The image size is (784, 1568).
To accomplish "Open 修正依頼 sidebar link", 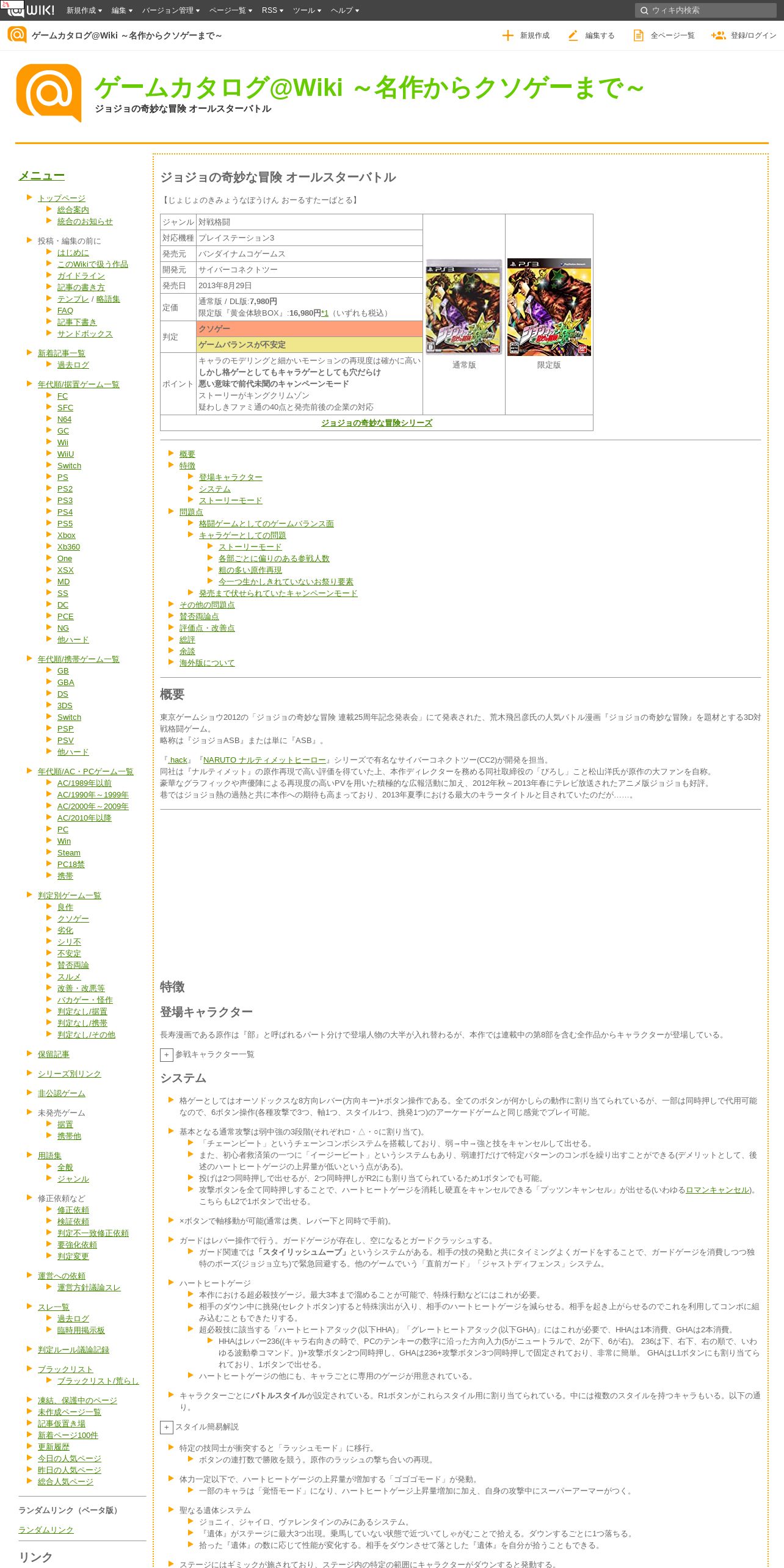I will click(73, 1210).
